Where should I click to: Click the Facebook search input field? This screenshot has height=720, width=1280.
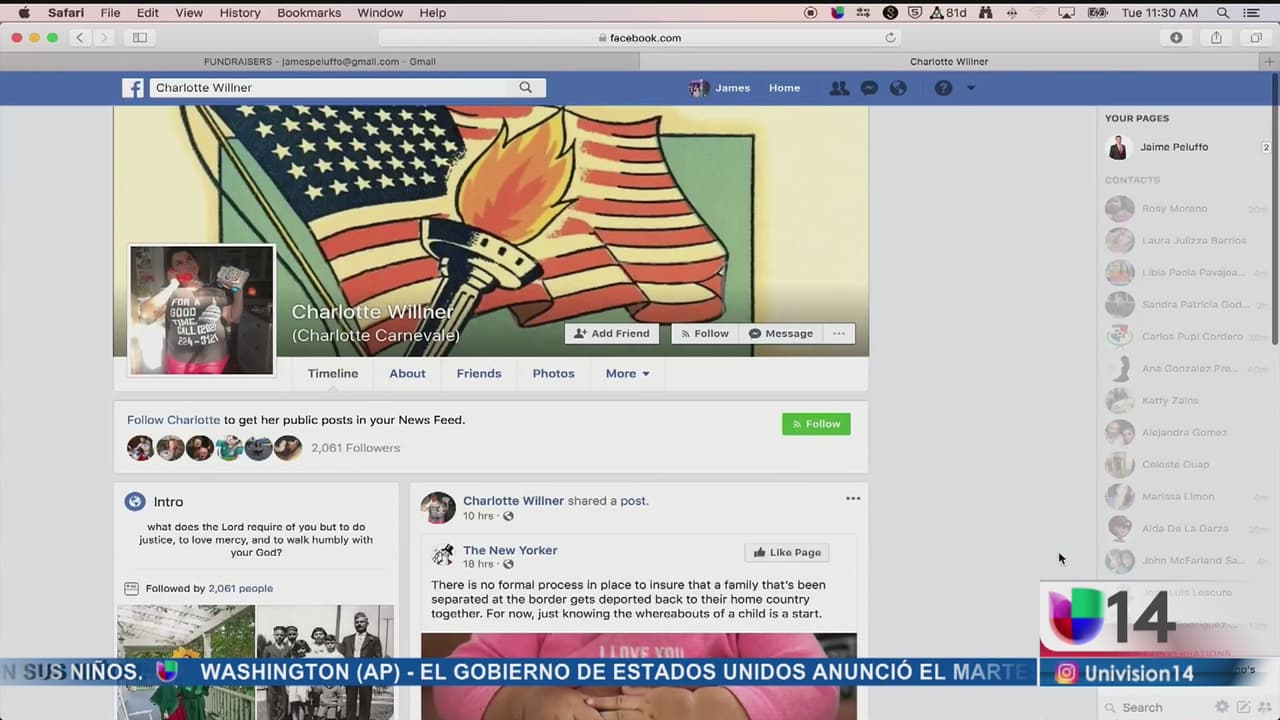pyautogui.click(x=330, y=88)
